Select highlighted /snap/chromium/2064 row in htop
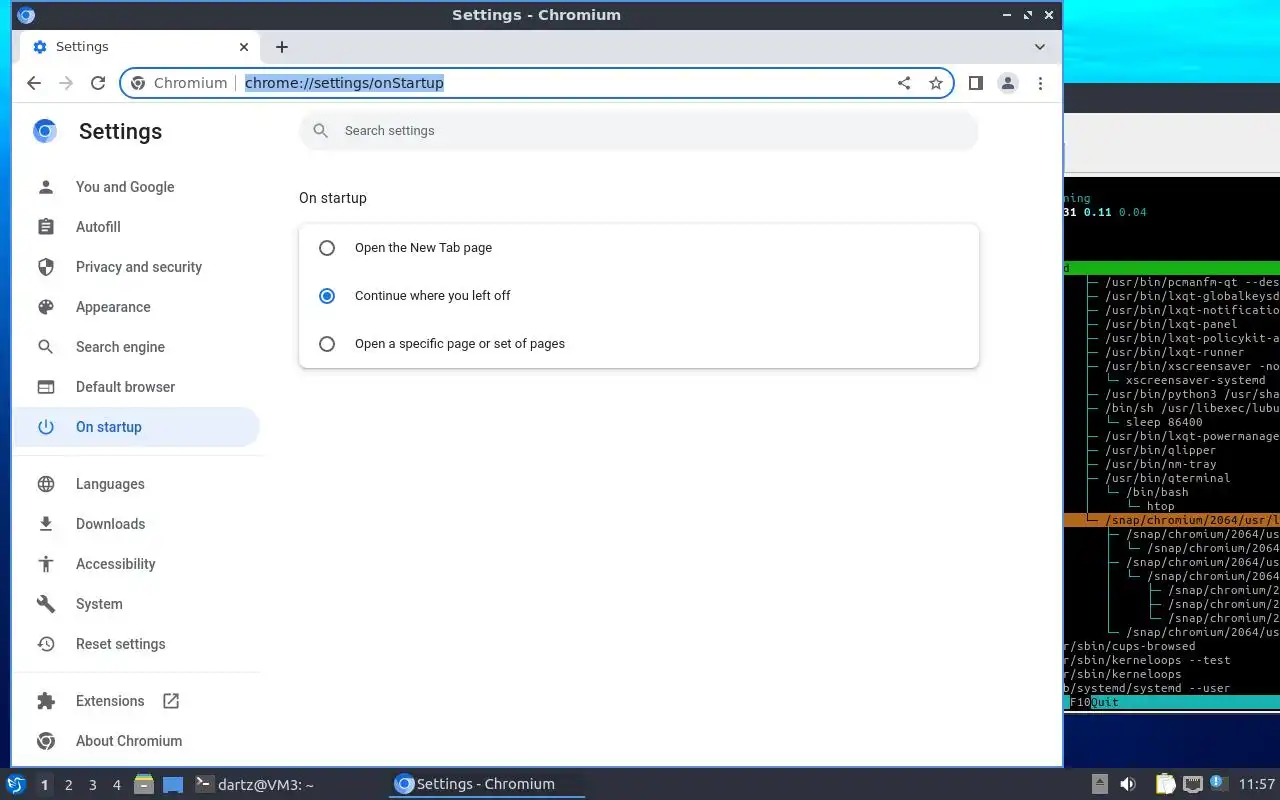This screenshot has height=800, width=1280. [1172, 520]
